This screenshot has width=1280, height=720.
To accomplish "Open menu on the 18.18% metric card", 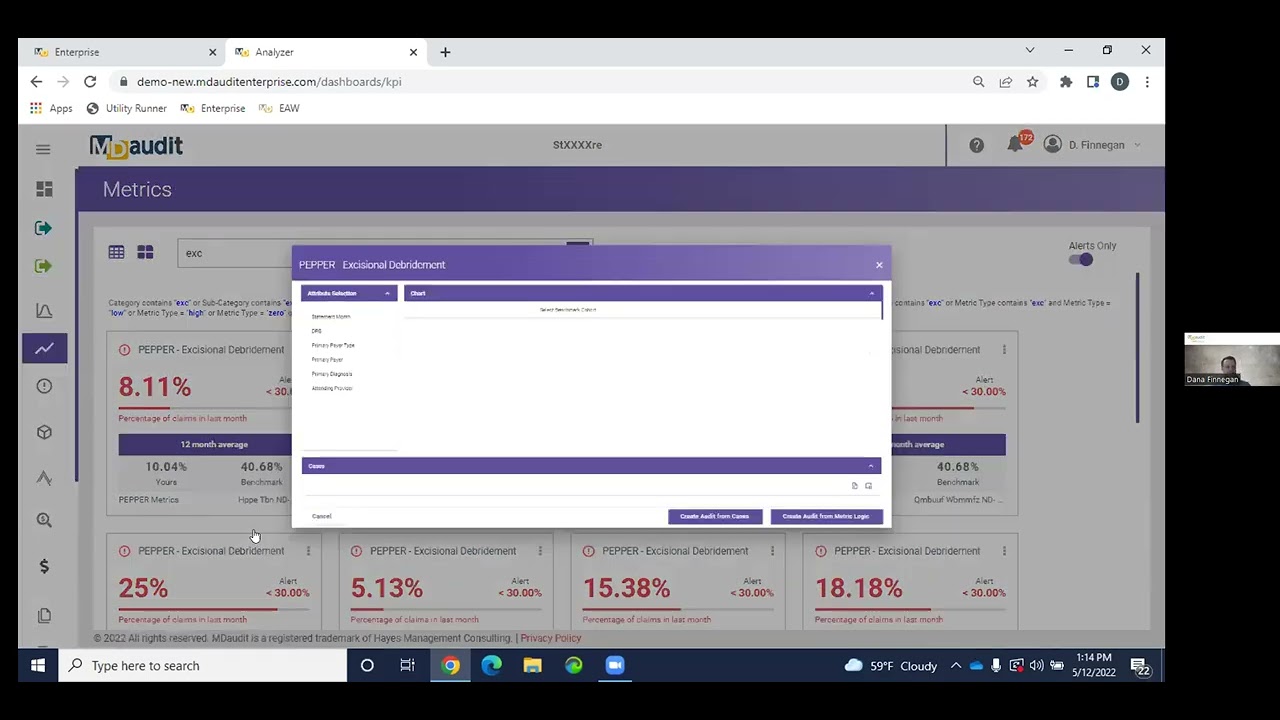I will (1004, 551).
